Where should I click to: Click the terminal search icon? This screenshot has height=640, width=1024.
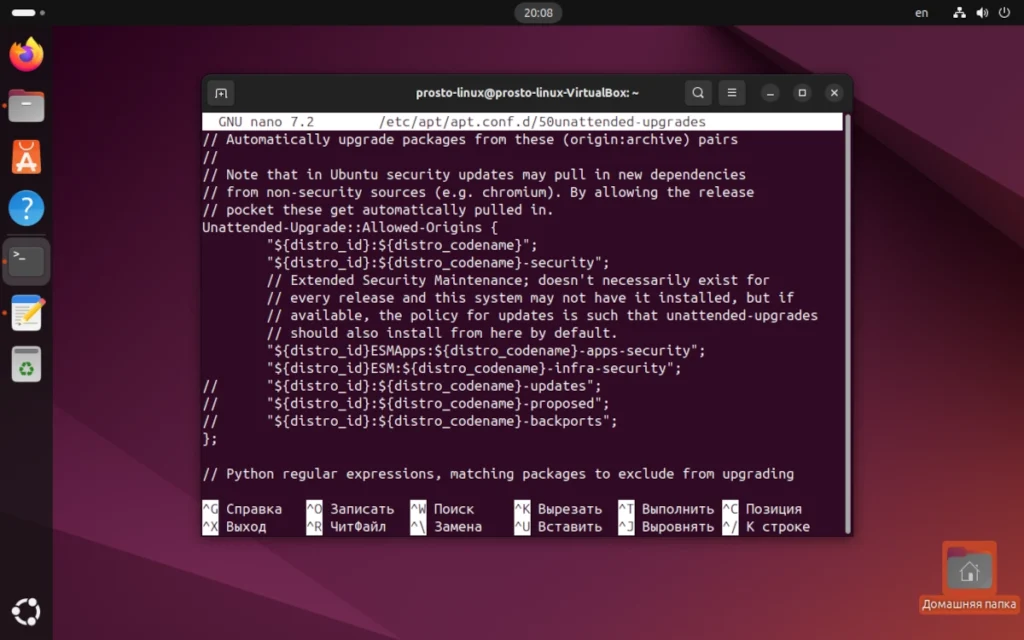[698, 93]
